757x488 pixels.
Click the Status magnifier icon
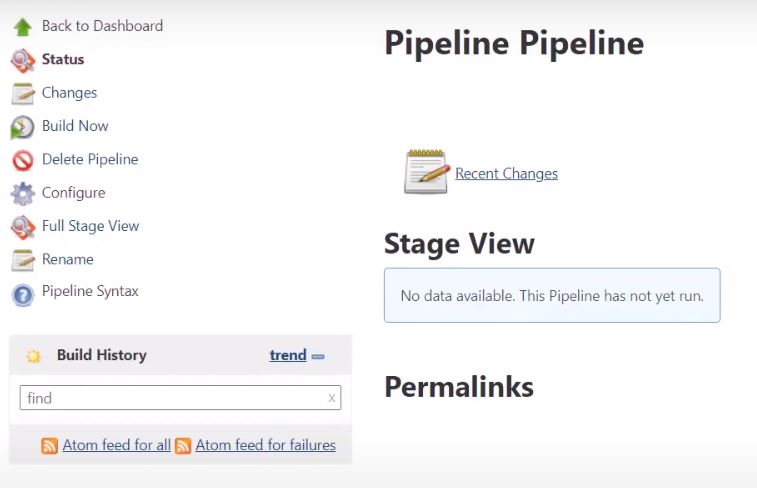click(x=22, y=60)
